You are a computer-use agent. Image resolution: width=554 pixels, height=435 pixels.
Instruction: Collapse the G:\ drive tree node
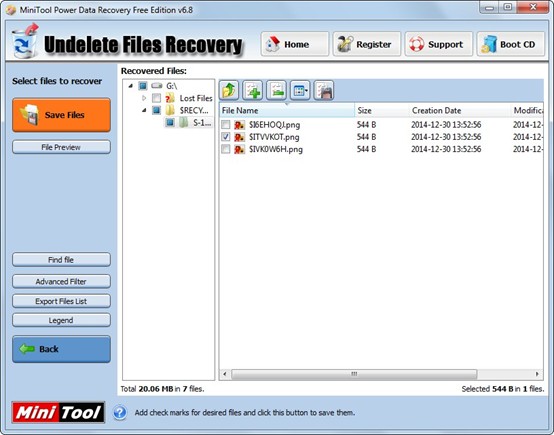pos(131,86)
